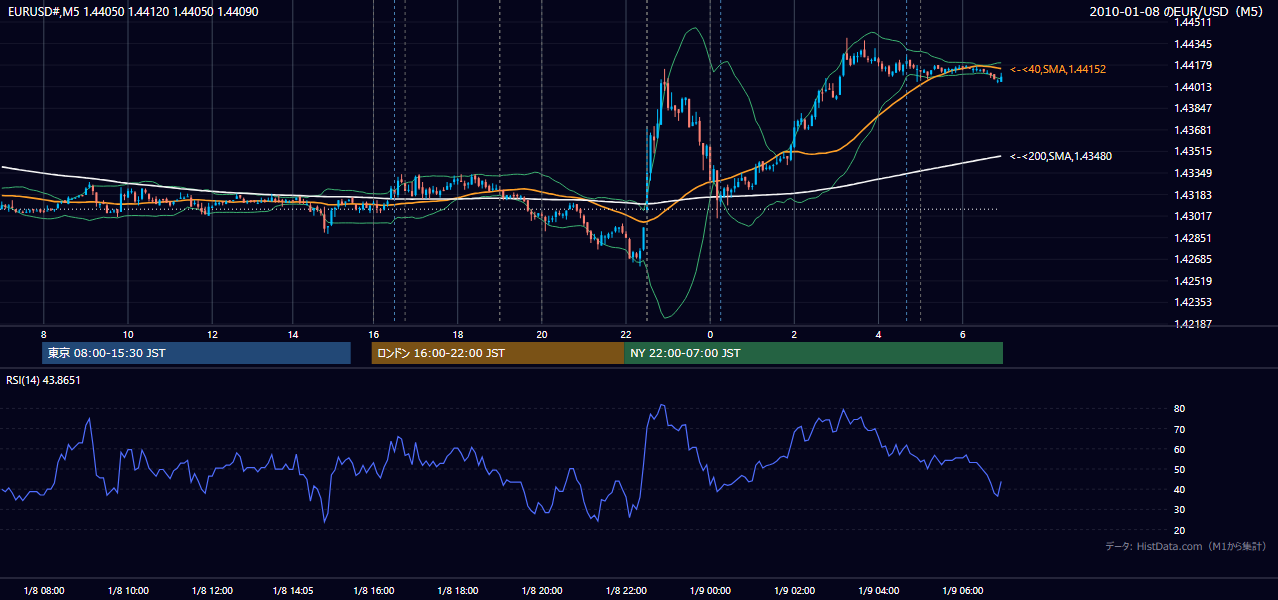Click the HistData.com data source credit
Viewport: 1278px width, 600px height.
click(x=1186, y=546)
